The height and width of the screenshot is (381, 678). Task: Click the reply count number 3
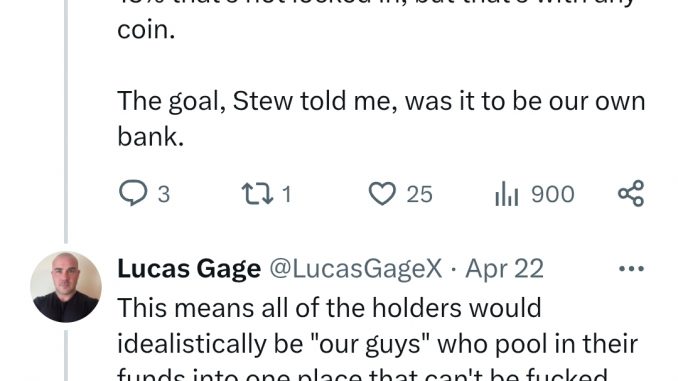click(x=163, y=194)
